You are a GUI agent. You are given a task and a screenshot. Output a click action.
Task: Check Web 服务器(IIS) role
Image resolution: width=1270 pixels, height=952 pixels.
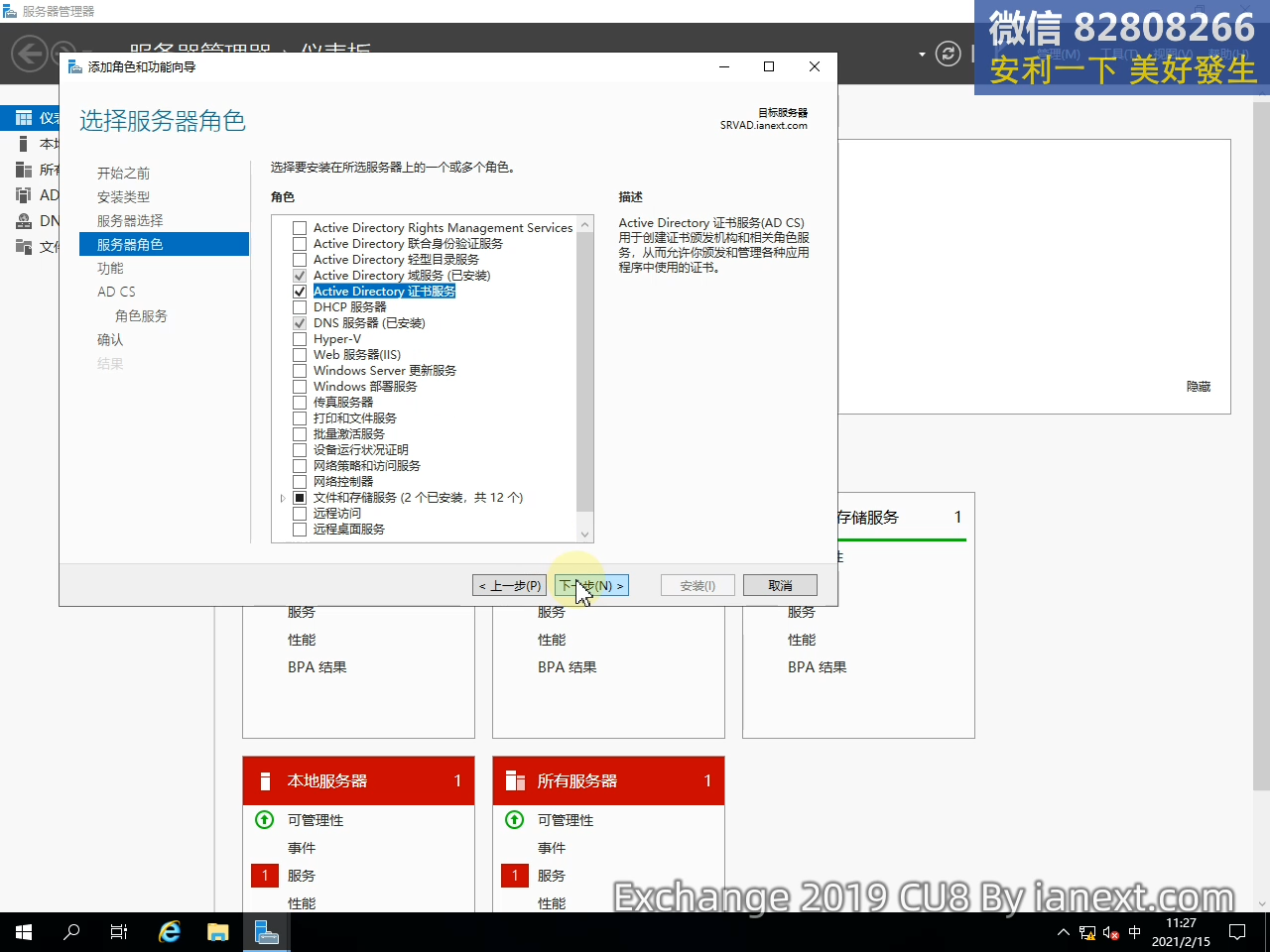click(300, 355)
